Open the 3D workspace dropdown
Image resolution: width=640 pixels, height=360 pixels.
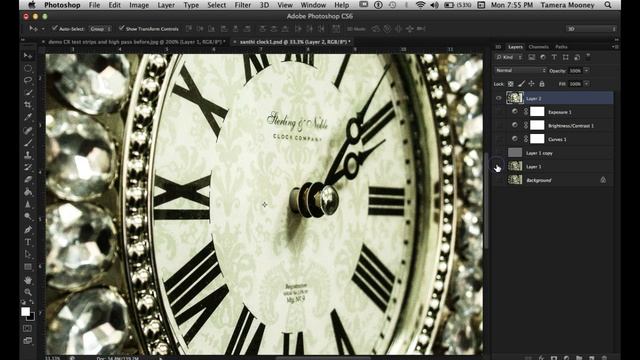pos(591,29)
